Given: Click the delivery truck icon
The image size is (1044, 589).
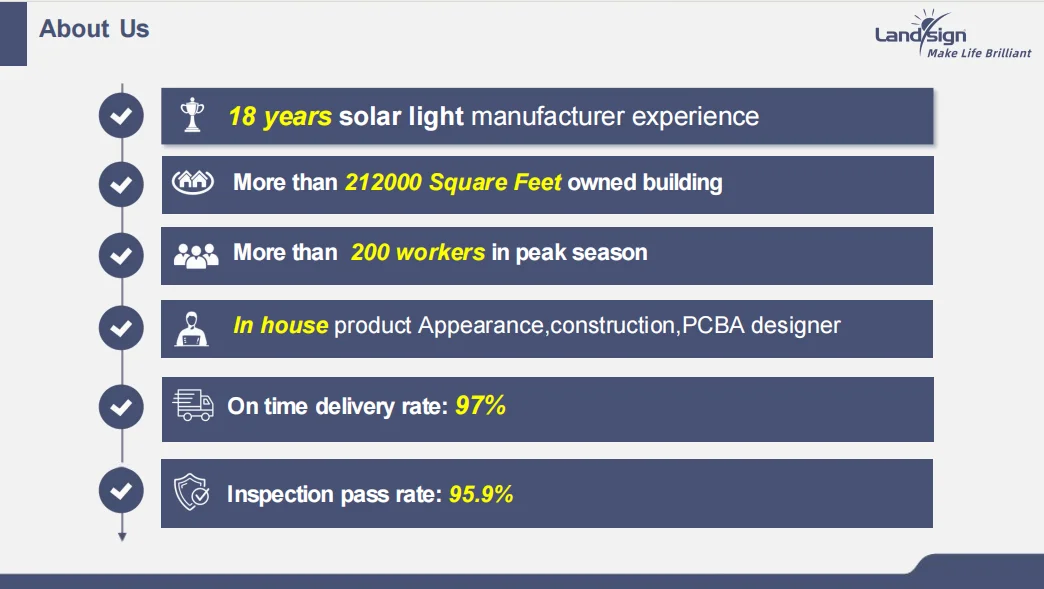Looking at the screenshot, I should (194, 404).
